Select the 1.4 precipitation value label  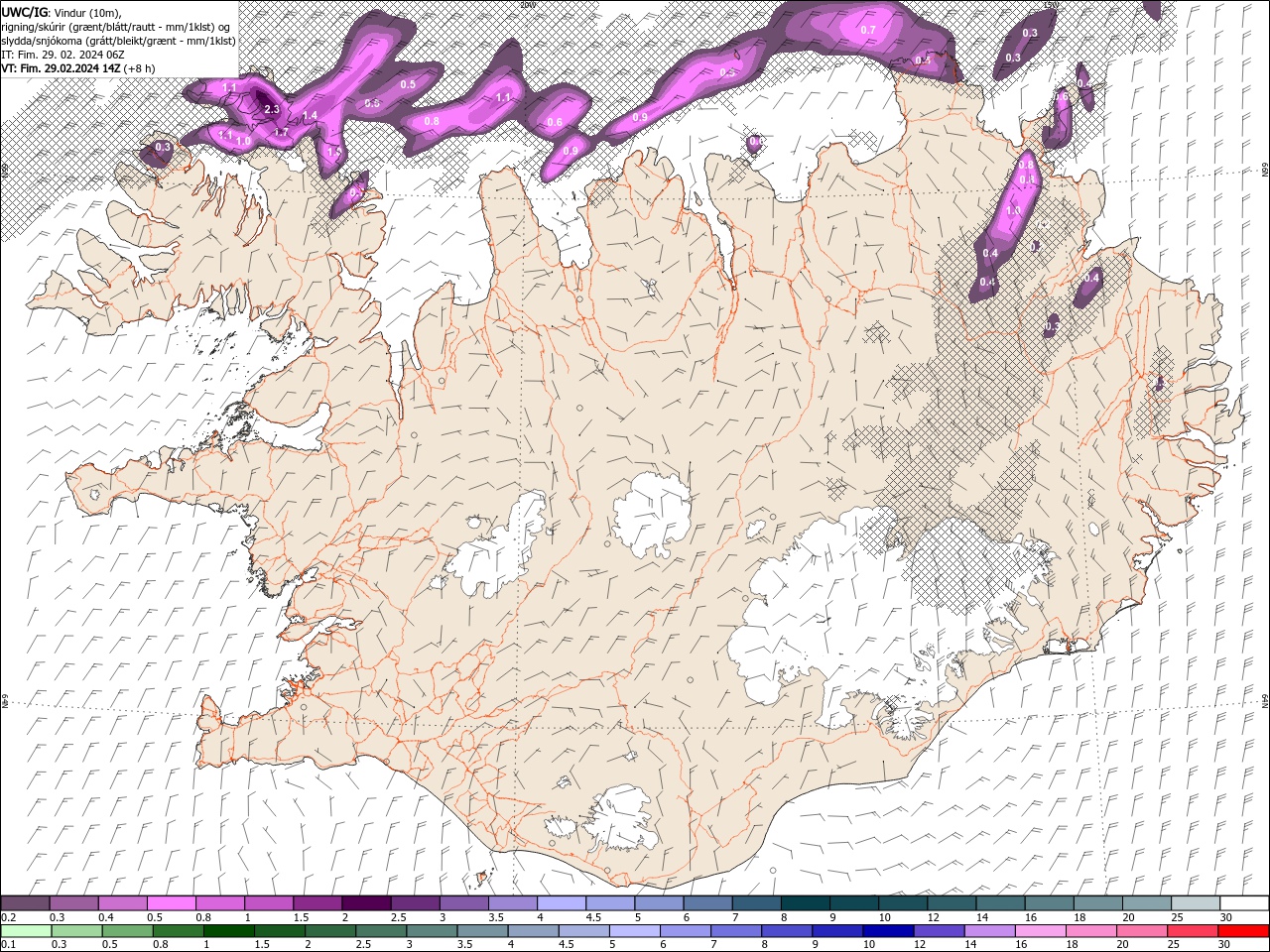click(x=310, y=116)
